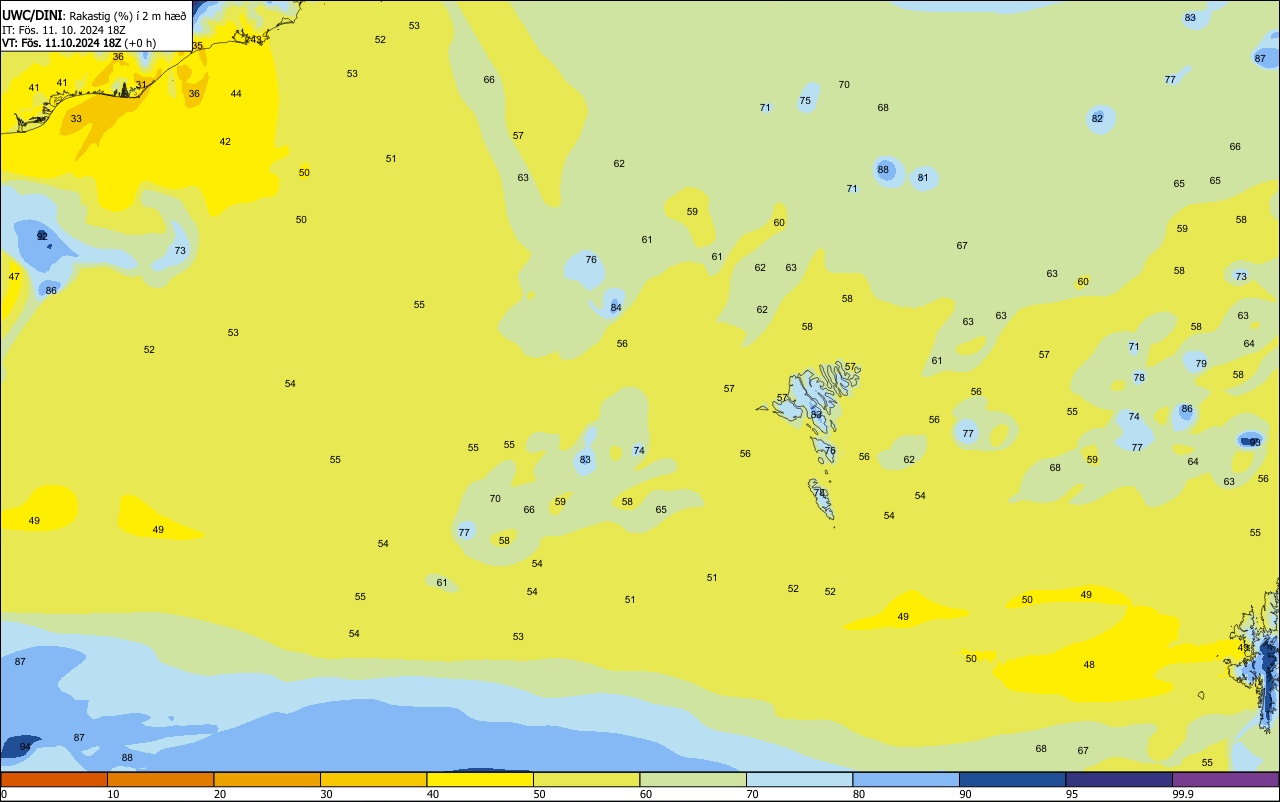The image size is (1280, 802).
Task: Select the 95–99.9 navy legend swatch
Action: click(x=1119, y=779)
